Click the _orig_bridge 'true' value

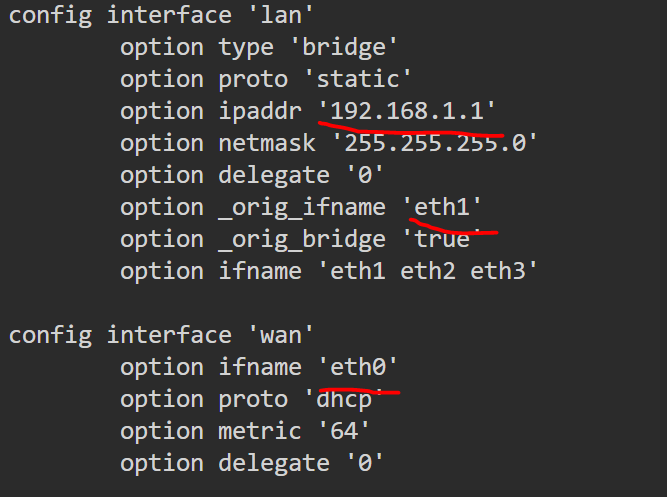(442, 239)
